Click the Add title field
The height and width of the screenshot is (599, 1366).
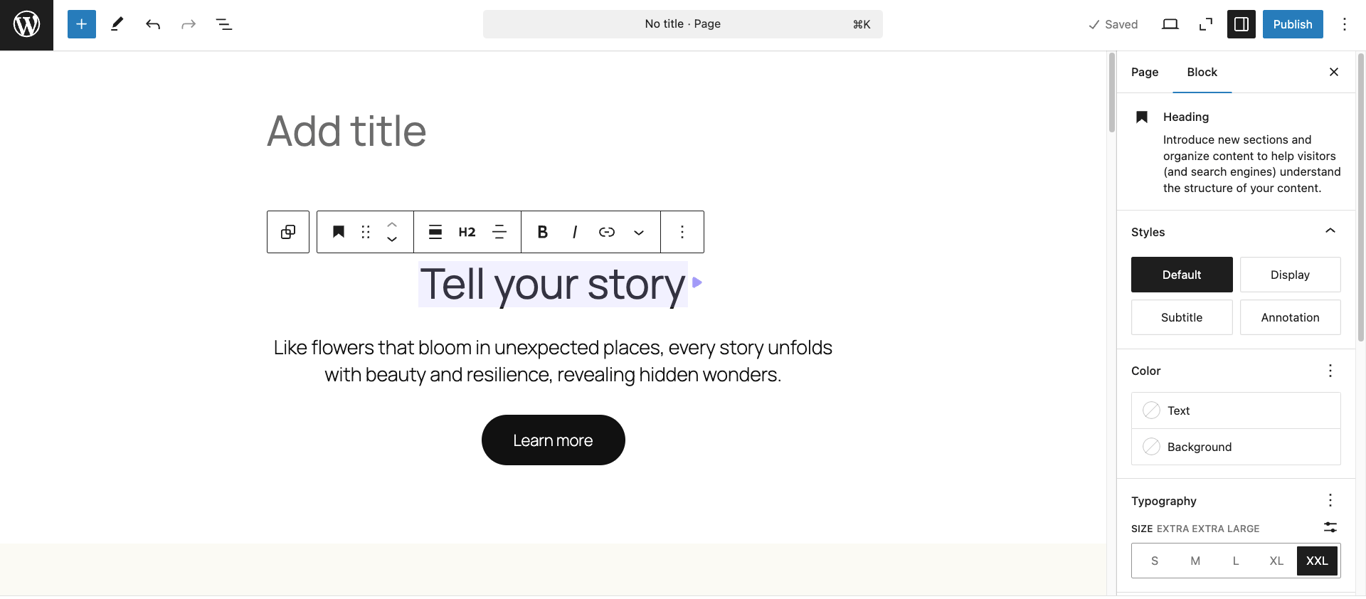pos(346,131)
